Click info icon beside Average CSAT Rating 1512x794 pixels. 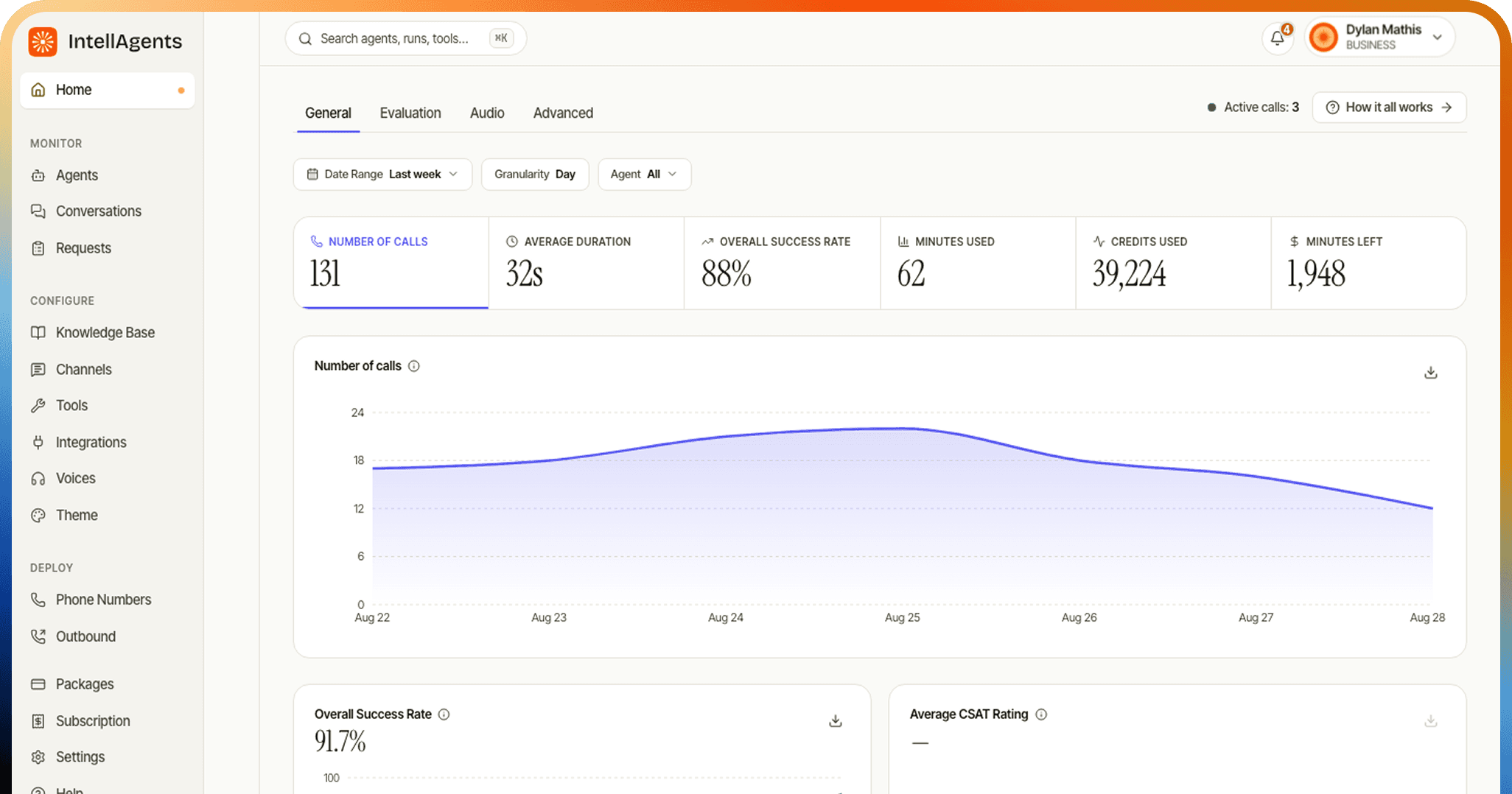1041,714
